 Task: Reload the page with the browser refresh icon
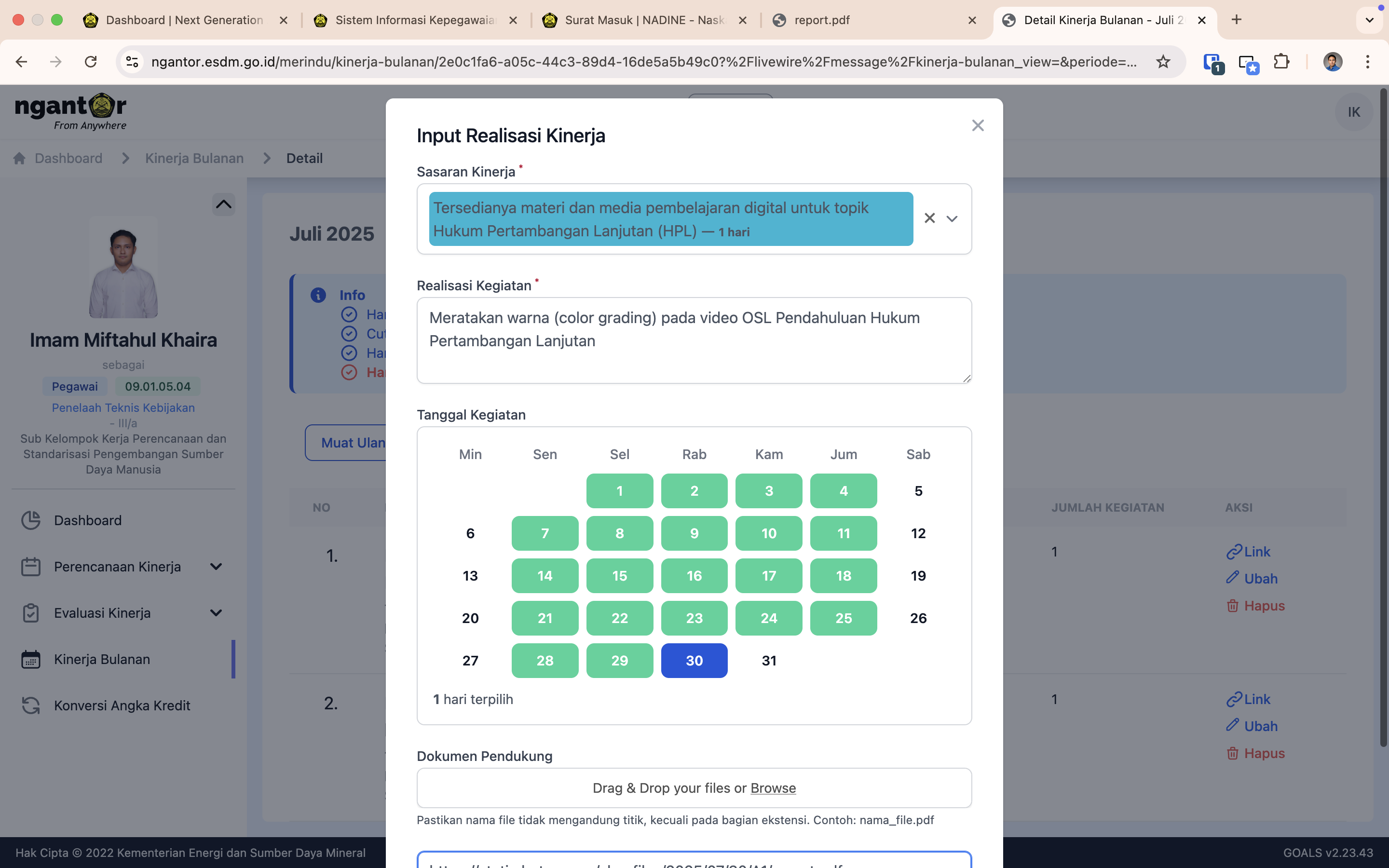point(91,61)
